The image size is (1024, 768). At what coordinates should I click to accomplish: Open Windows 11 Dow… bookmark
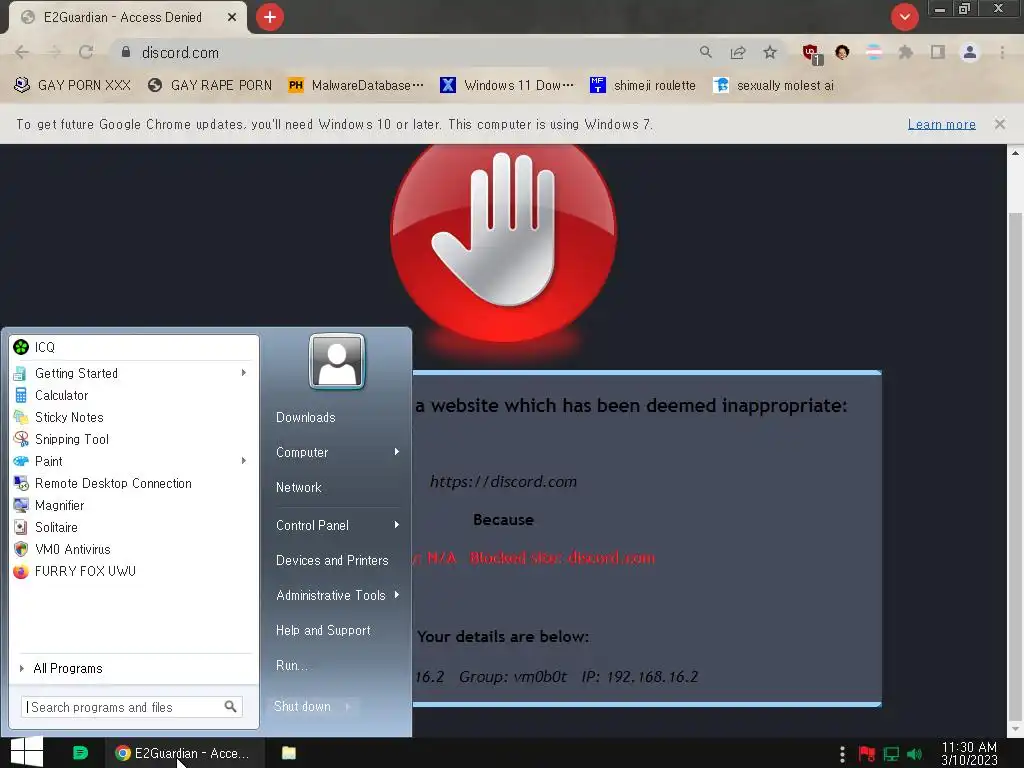pos(507,86)
